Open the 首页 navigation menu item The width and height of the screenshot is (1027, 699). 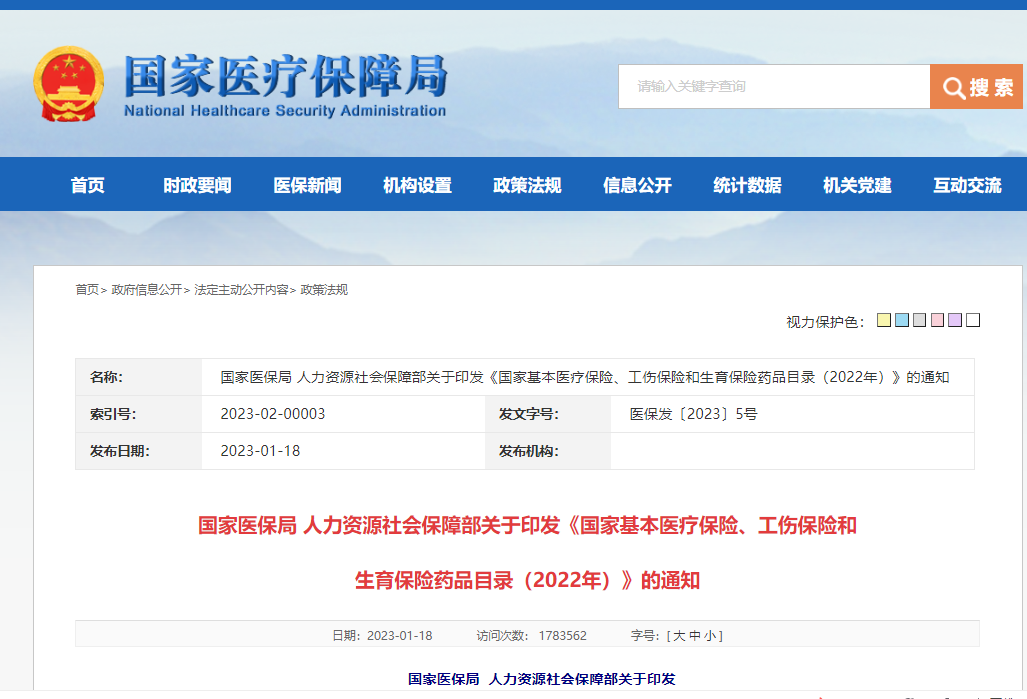pyautogui.click(x=87, y=185)
